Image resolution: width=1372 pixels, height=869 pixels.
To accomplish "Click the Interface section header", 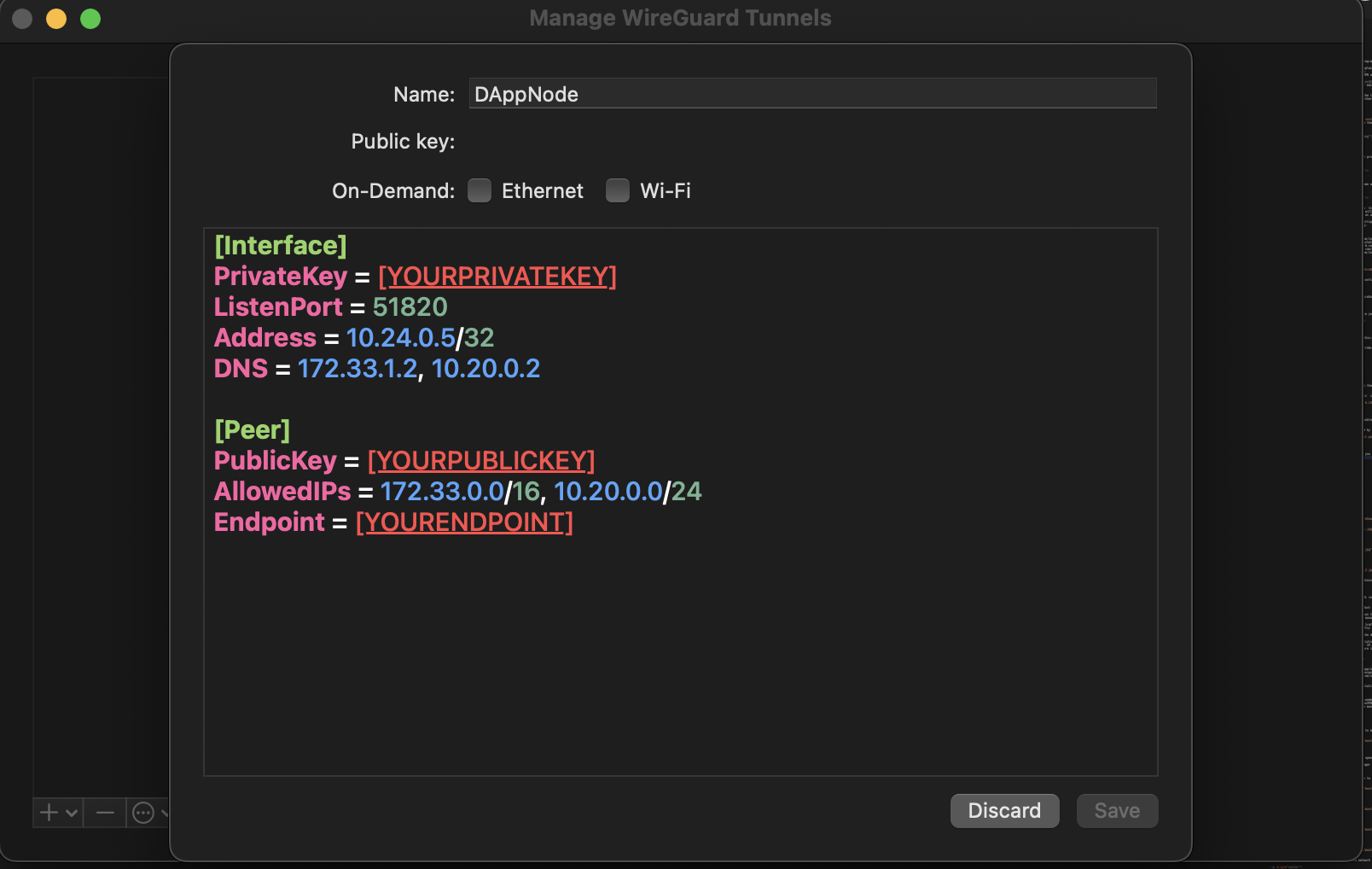I will [x=280, y=245].
